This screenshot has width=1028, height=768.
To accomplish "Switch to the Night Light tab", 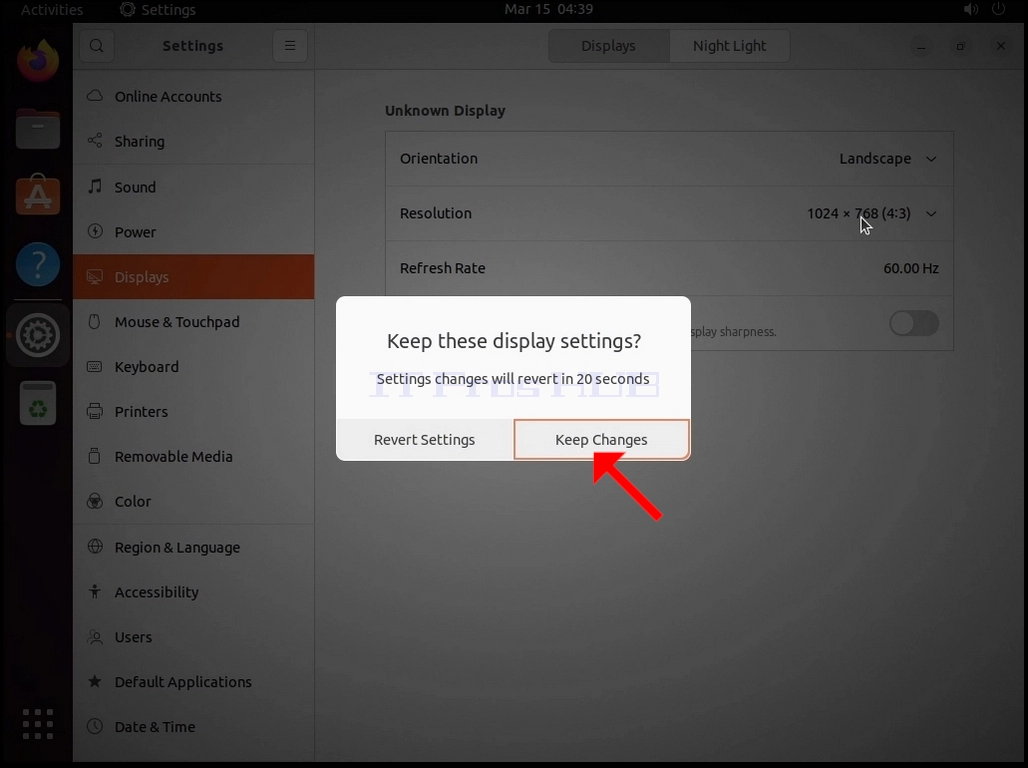I will pos(730,46).
